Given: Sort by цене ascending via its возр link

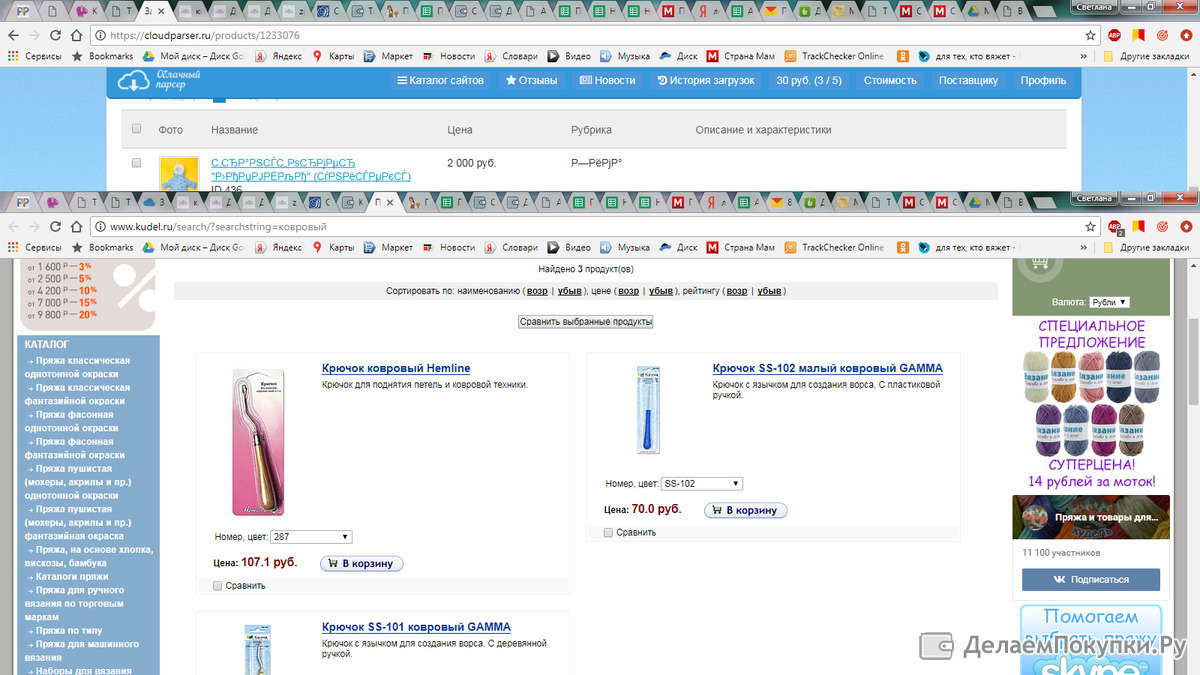Looking at the screenshot, I should [628, 291].
